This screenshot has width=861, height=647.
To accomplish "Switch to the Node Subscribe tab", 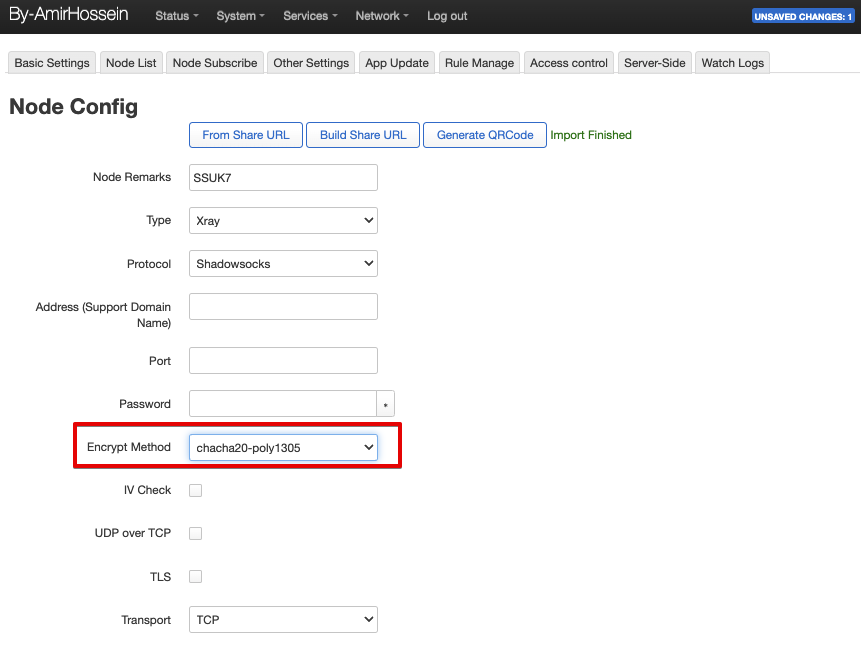I will 215,62.
